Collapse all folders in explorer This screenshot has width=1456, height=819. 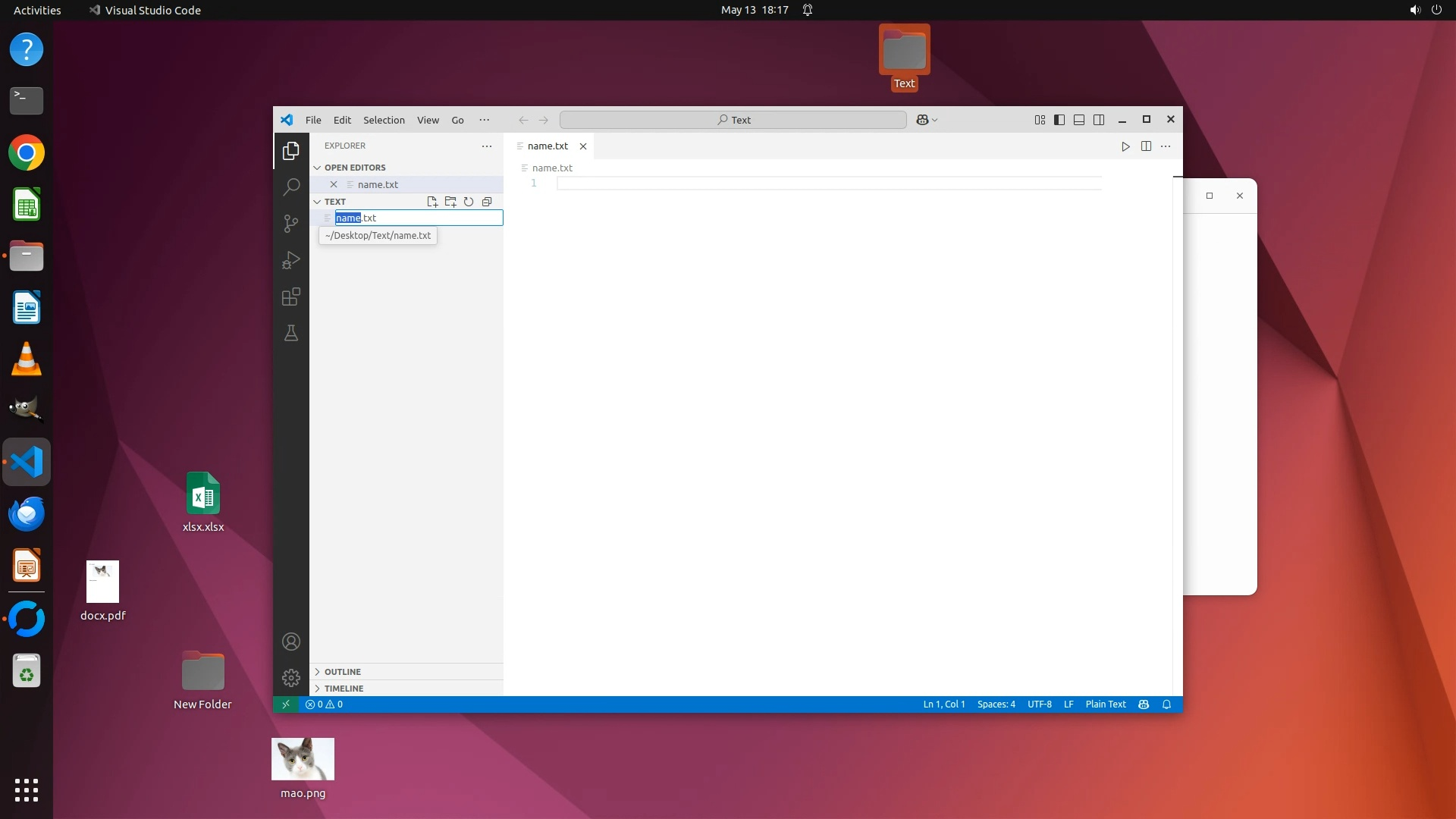pos(487,202)
